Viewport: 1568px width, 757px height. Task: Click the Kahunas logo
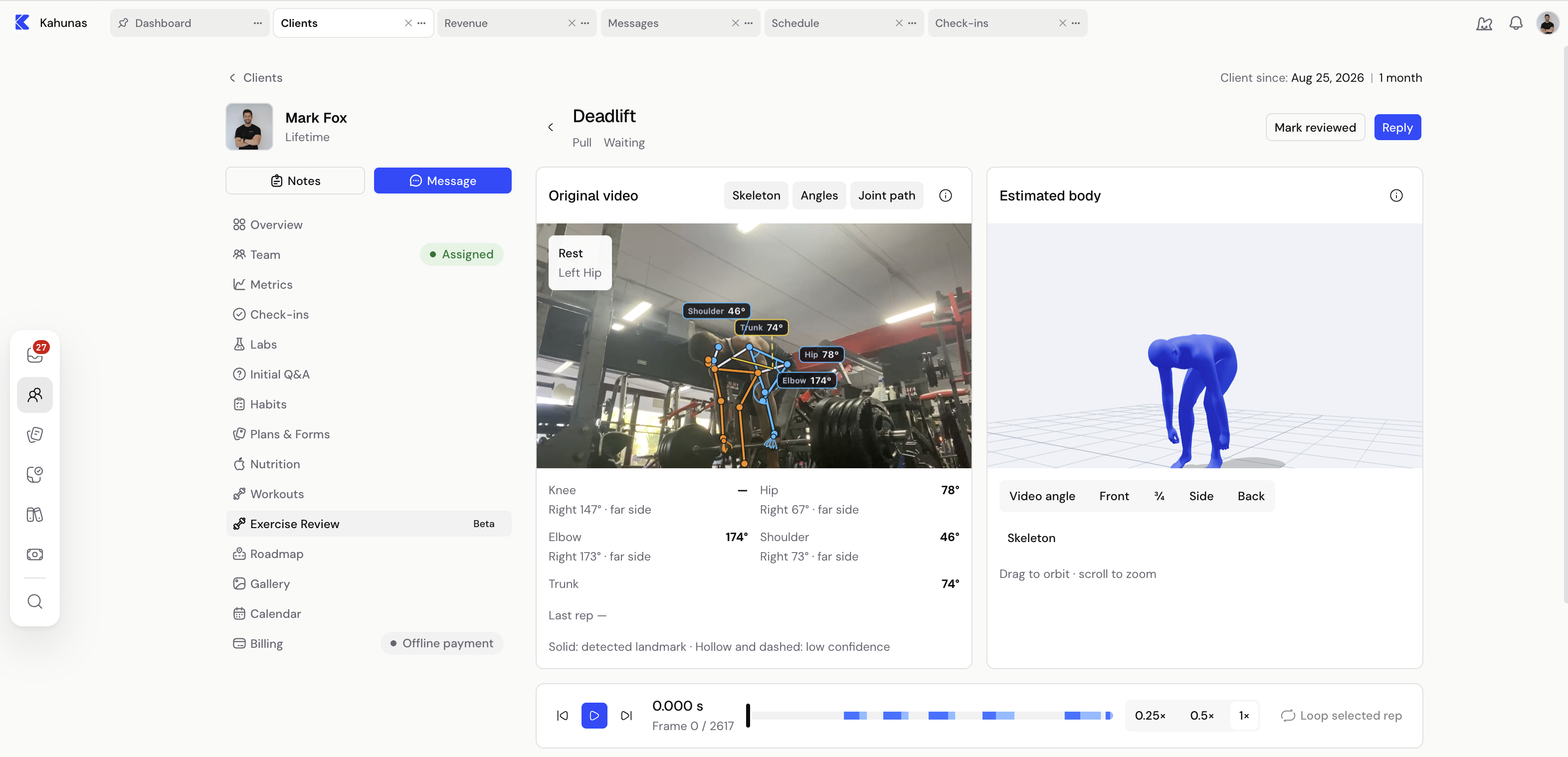coord(22,22)
